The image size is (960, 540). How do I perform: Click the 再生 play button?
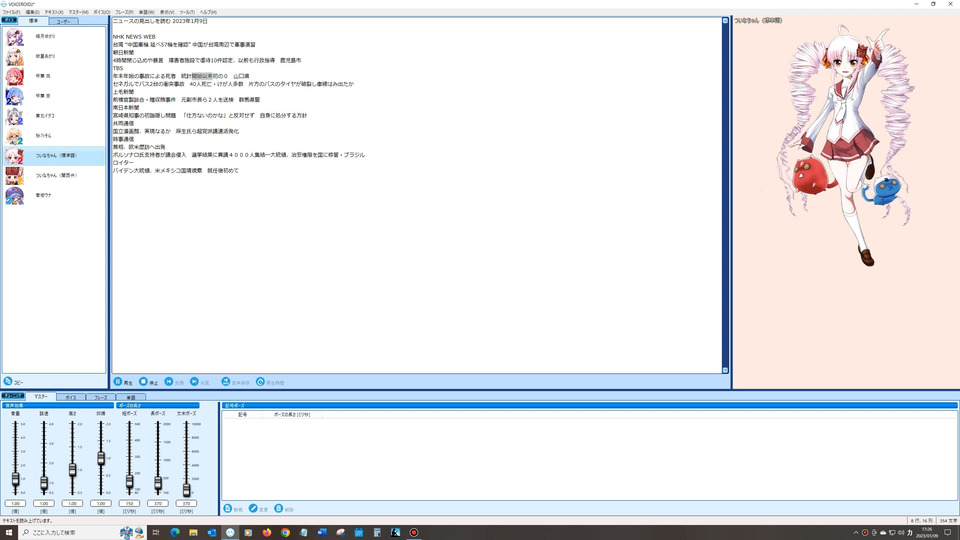123,381
